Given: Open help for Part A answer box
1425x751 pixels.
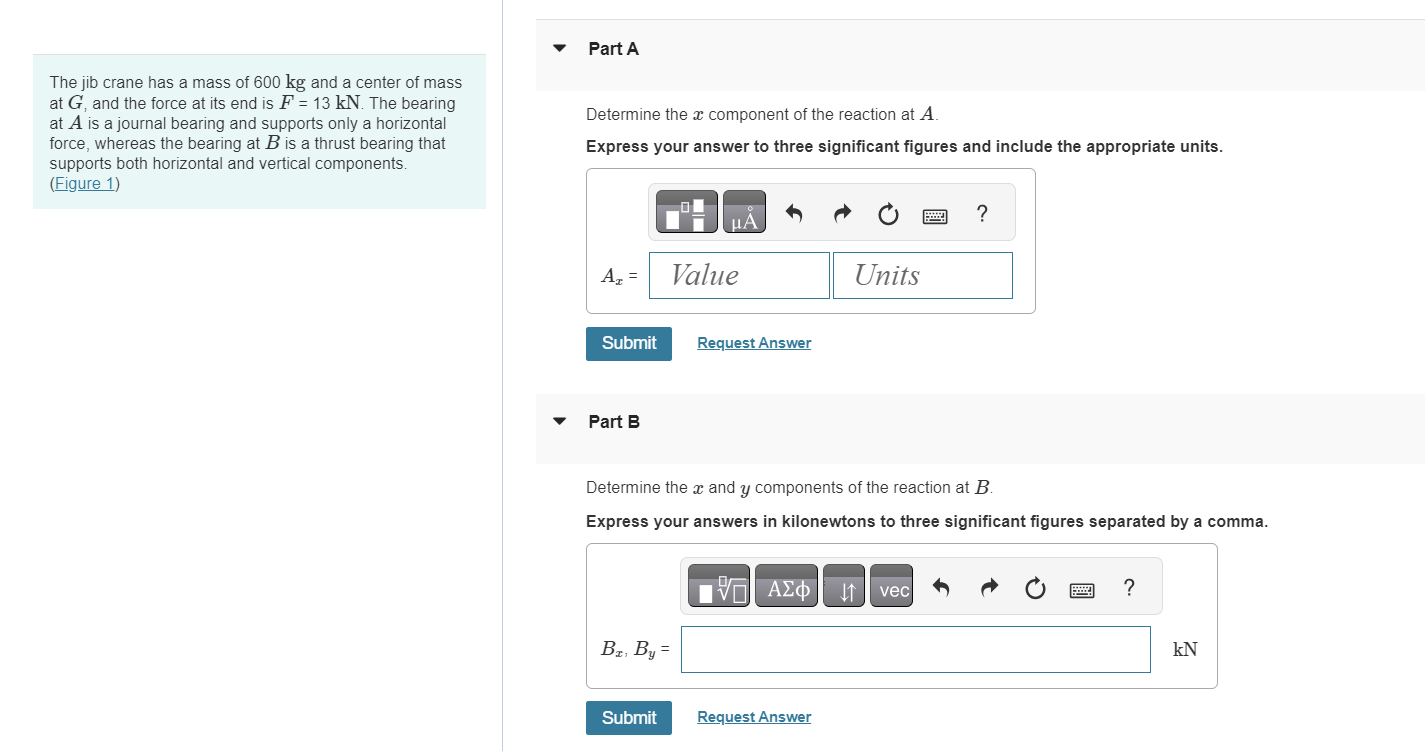Looking at the screenshot, I should pos(982,213).
